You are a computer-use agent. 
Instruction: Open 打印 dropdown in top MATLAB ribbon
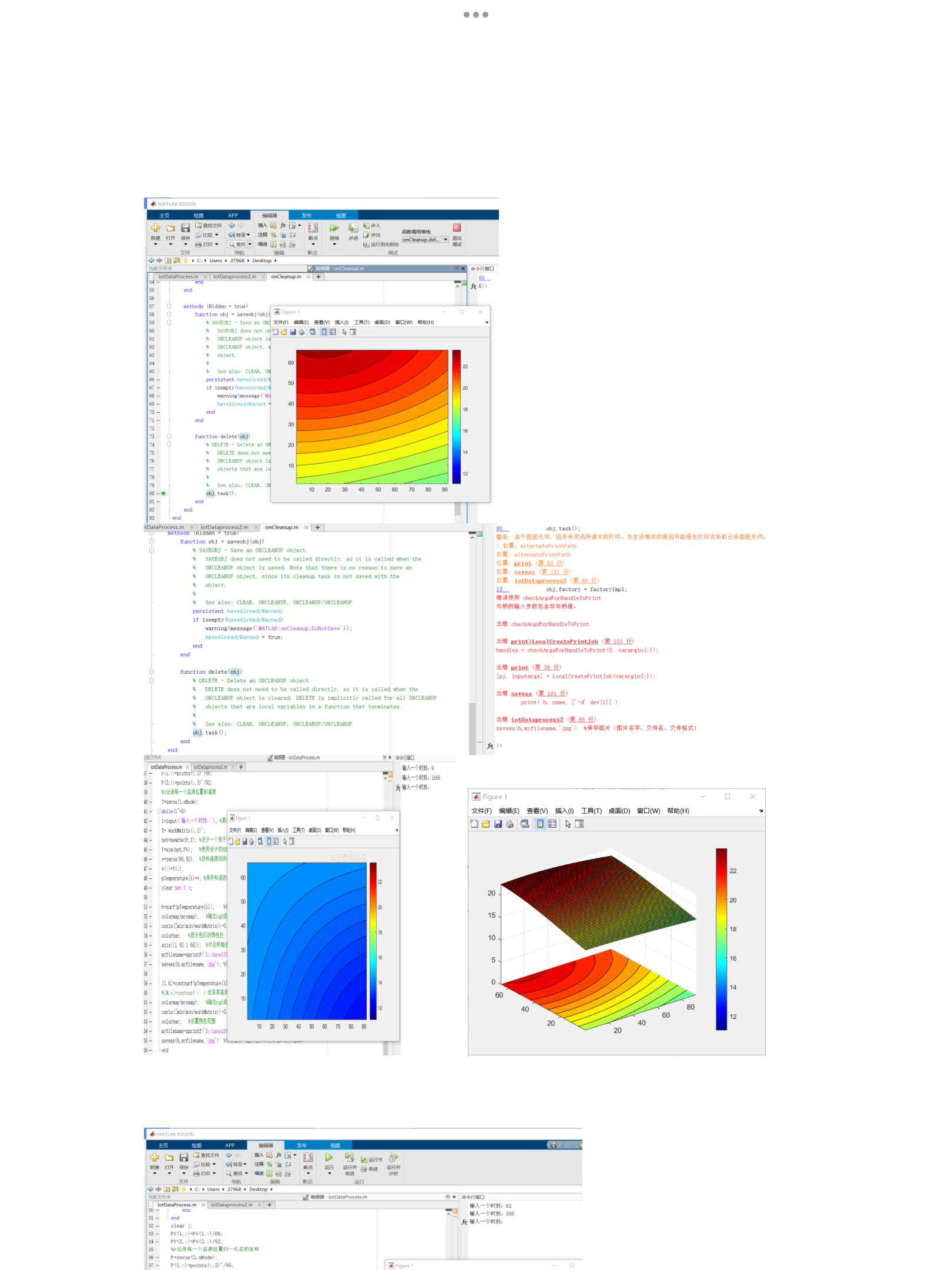pyautogui.click(x=216, y=244)
